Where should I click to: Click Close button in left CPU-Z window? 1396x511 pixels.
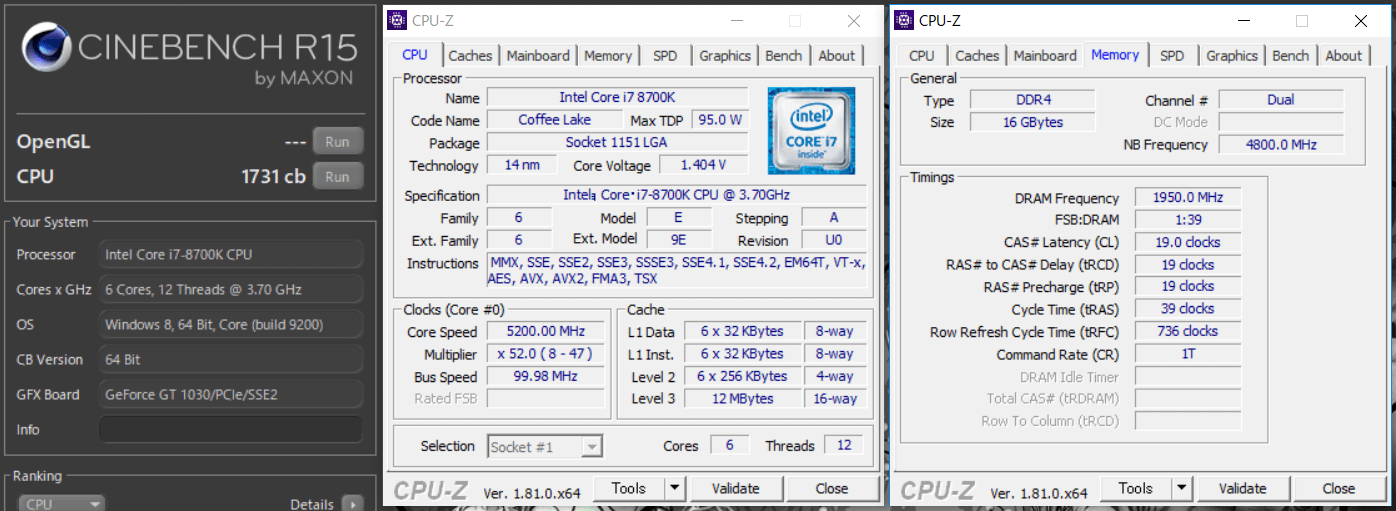(831, 489)
